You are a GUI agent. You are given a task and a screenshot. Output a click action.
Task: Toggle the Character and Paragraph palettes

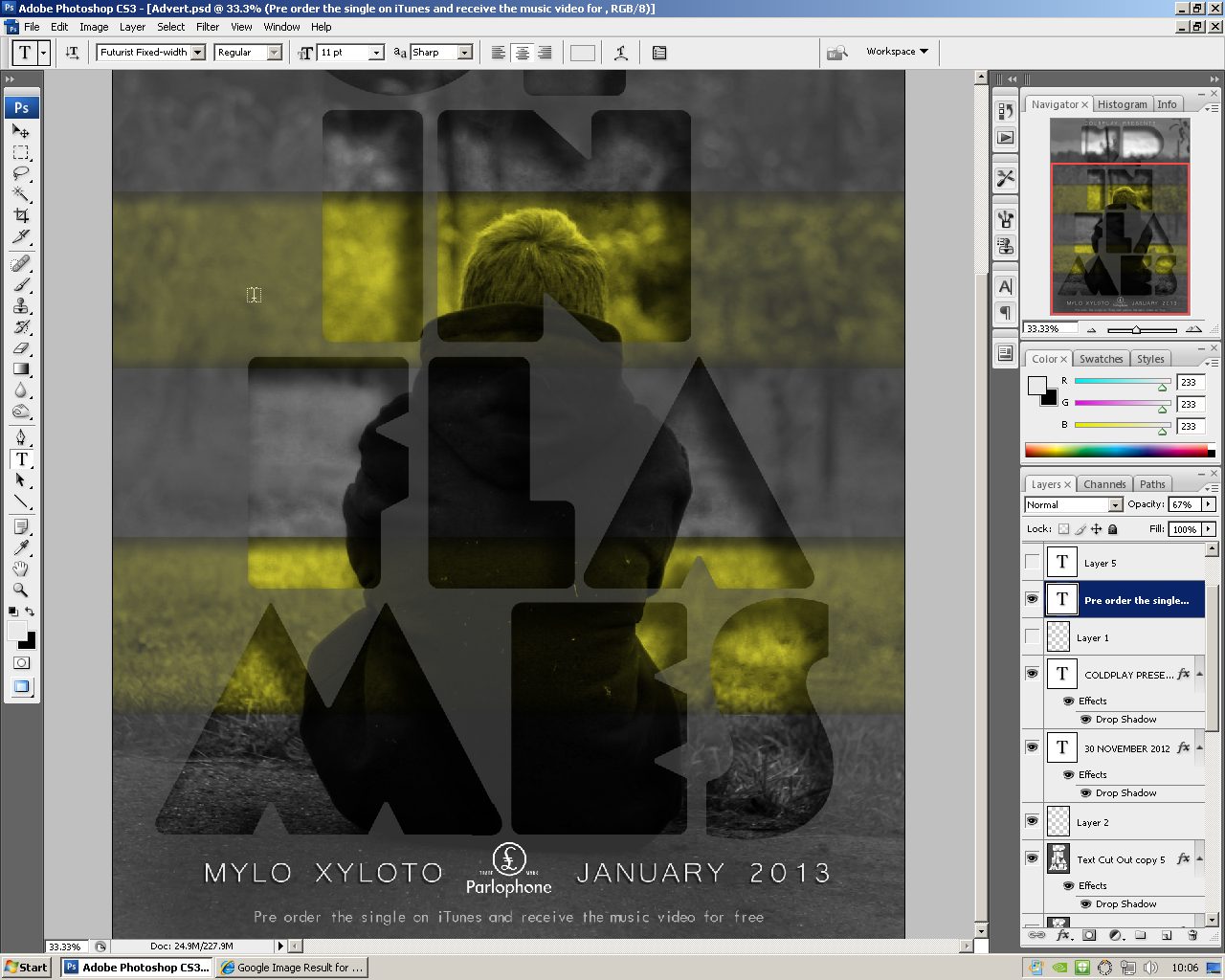pyautogui.click(x=659, y=53)
